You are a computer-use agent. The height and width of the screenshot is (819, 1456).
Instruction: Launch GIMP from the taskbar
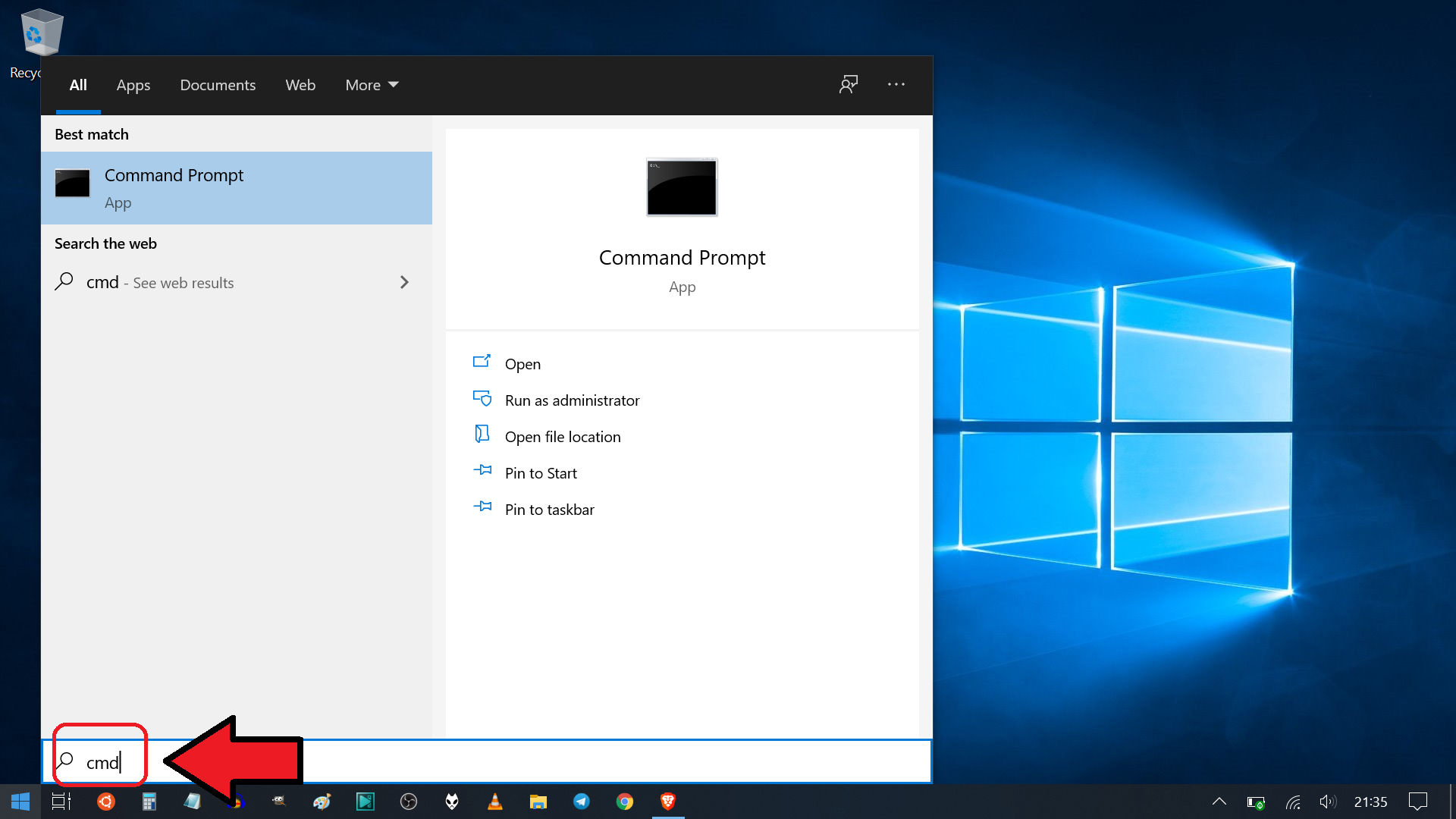pos(279,802)
